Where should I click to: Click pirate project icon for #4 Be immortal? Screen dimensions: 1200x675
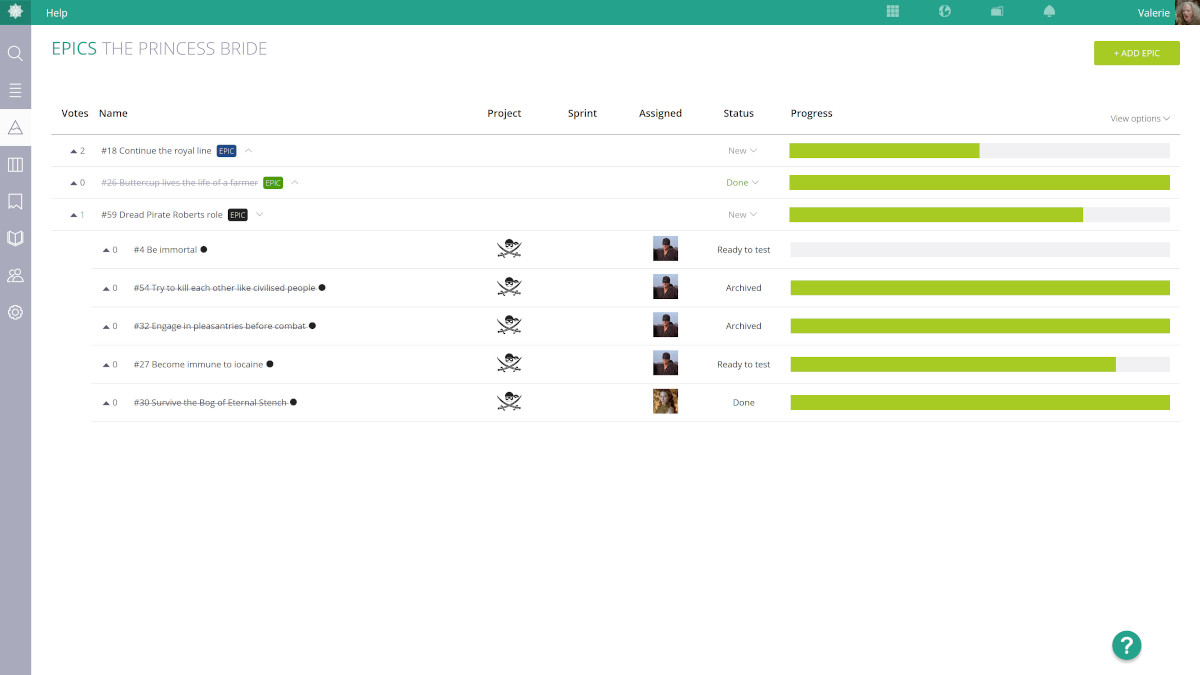click(x=509, y=249)
